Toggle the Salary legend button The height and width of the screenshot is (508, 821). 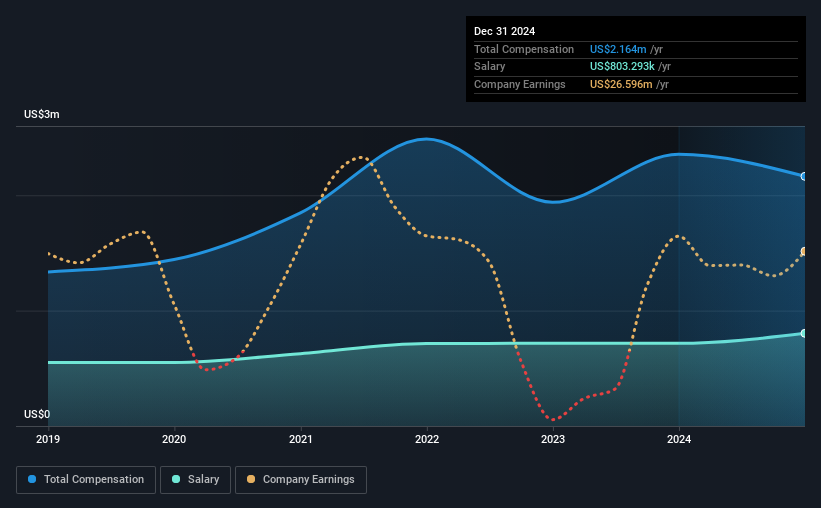pyautogui.click(x=195, y=480)
